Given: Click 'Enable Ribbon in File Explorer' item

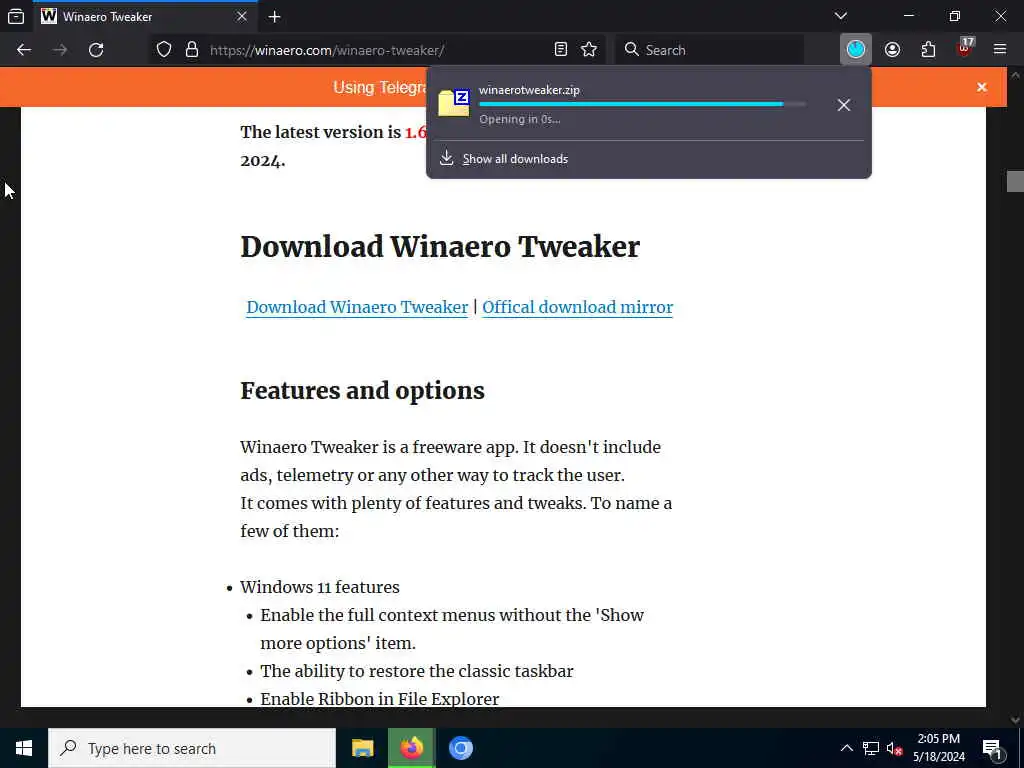Looking at the screenshot, I should coord(379,699).
